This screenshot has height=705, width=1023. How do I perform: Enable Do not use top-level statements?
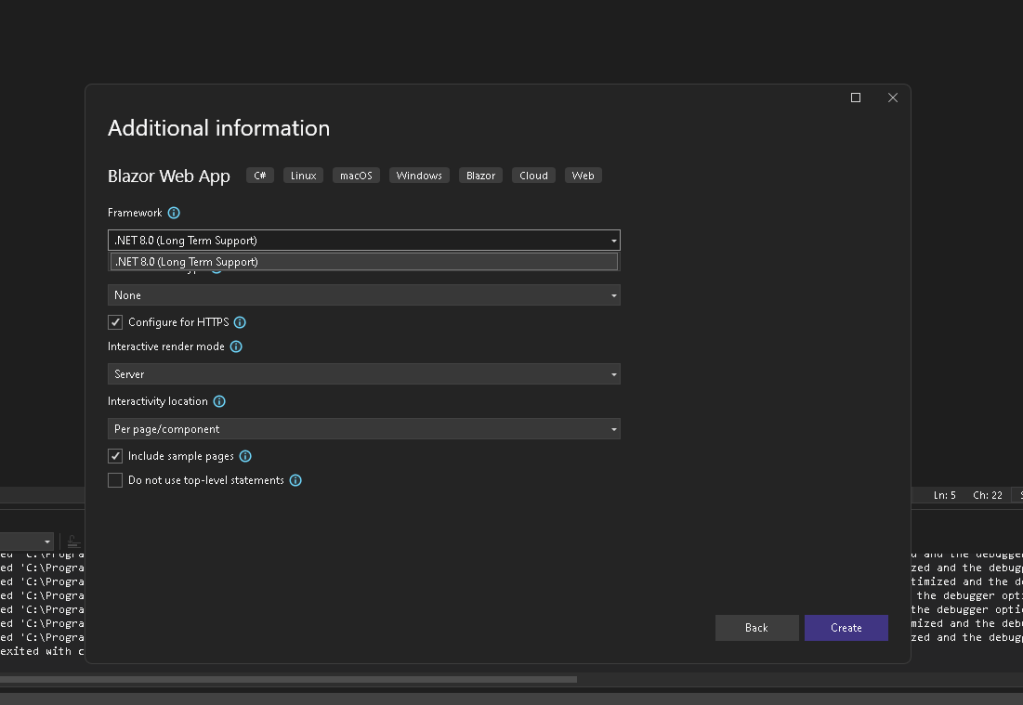pyautogui.click(x=115, y=481)
